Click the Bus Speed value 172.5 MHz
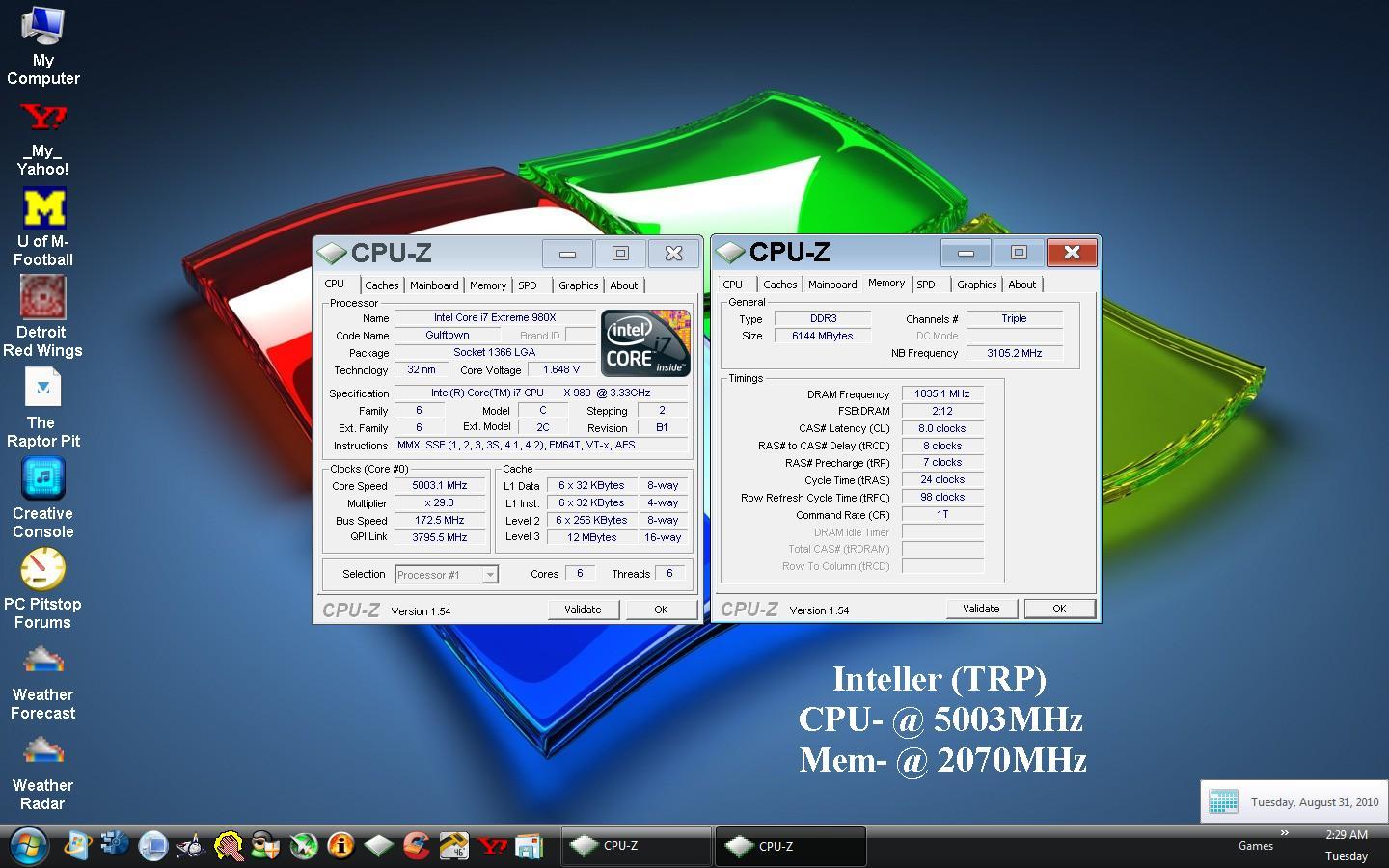The width and height of the screenshot is (1389, 868). pos(440,521)
